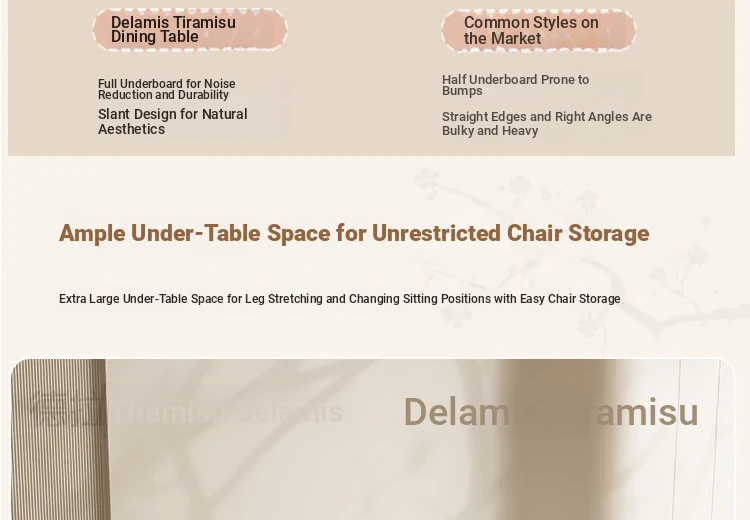Click the striped ribbed panel in photo
Image resolution: width=750 pixels, height=520 pixels.
coord(60,439)
